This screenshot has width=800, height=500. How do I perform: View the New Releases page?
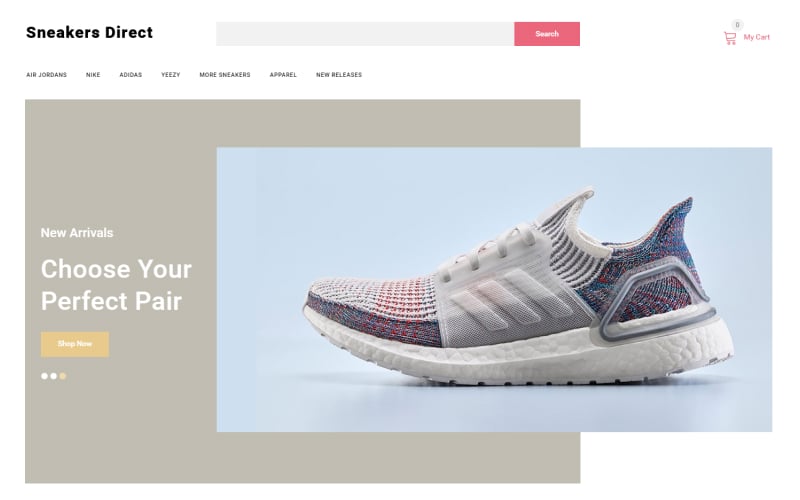(339, 74)
